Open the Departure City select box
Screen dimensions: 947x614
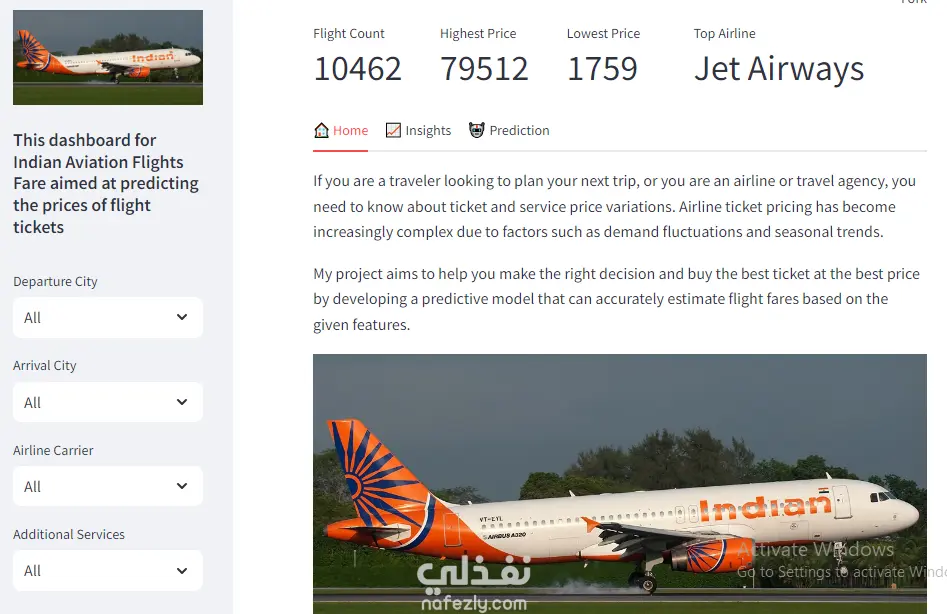coord(108,318)
